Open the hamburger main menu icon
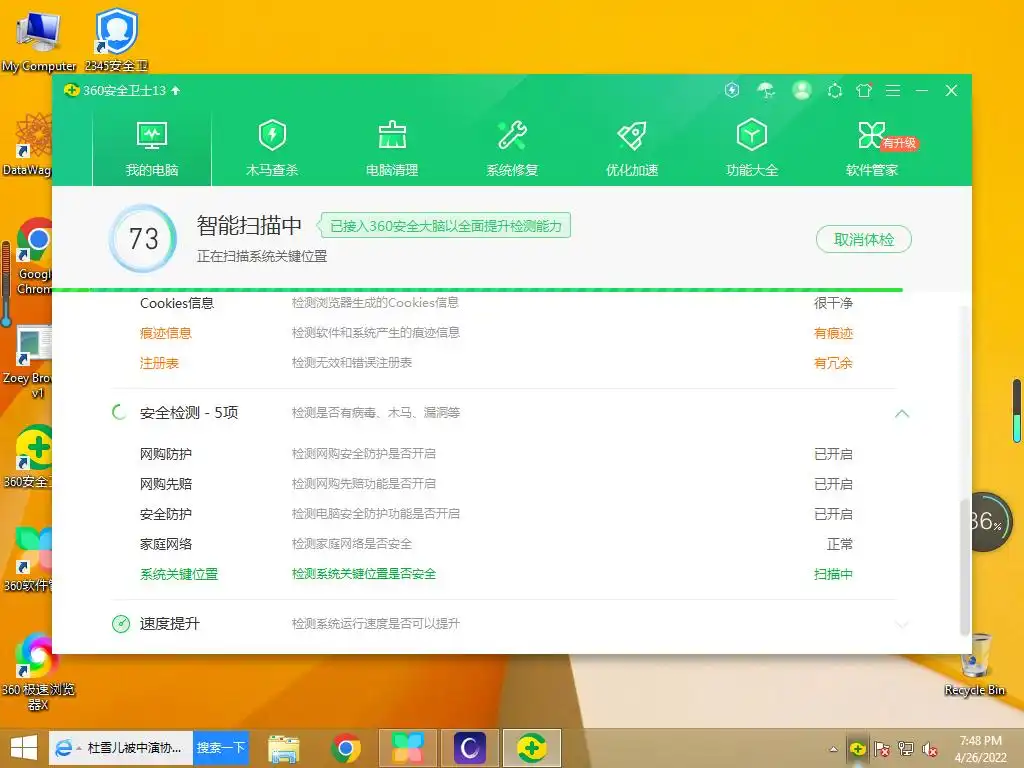This screenshot has width=1024, height=768. tap(893, 91)
